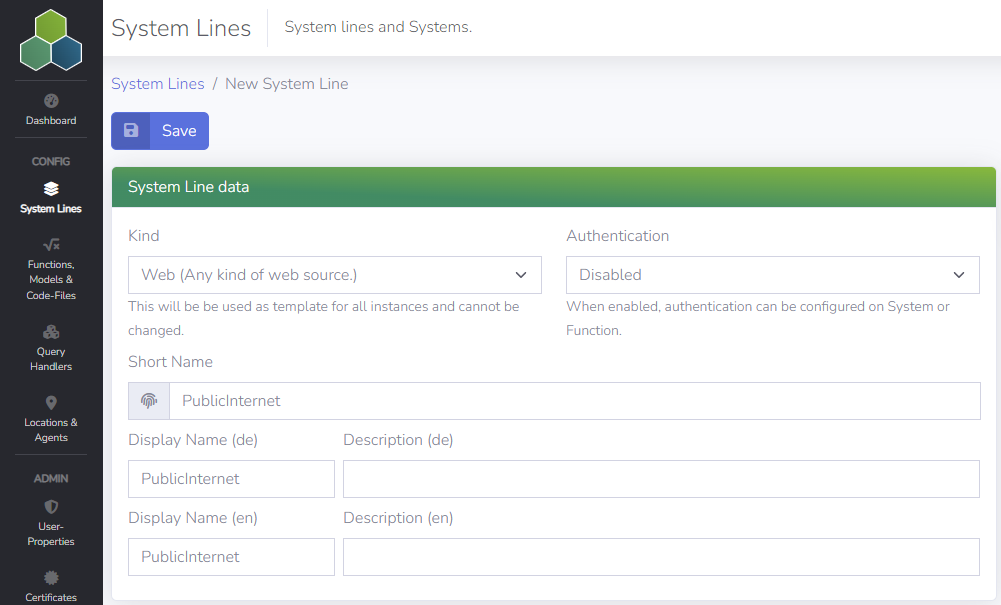Open the Kind dropdown
Viewport: 1001px width, 605px height.
click(x=334, y=274)
